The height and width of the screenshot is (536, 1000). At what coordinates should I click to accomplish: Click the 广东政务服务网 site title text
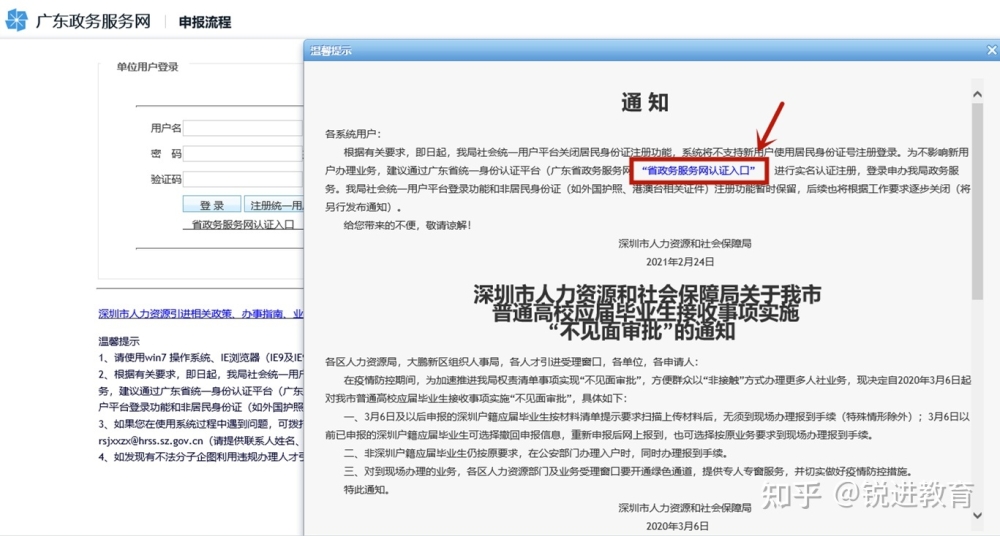[x=93, y=21]
